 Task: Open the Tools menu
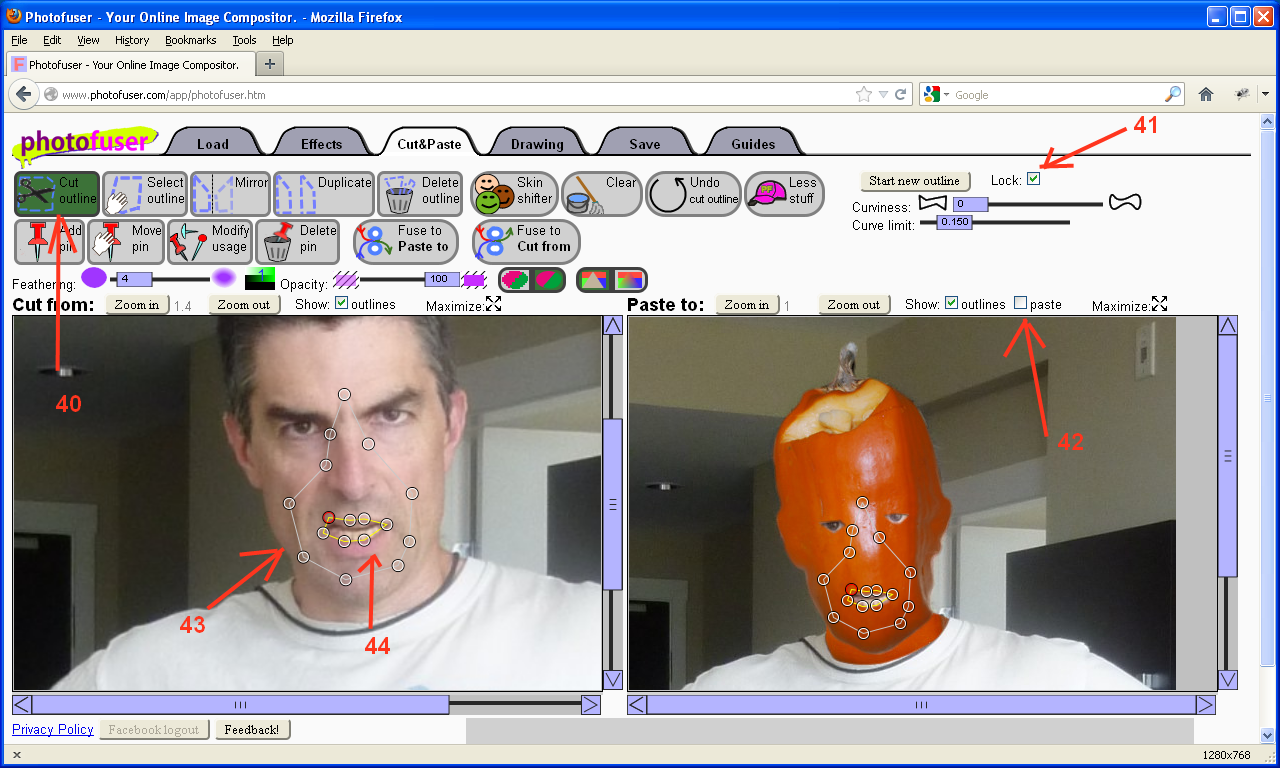(244, 40)
